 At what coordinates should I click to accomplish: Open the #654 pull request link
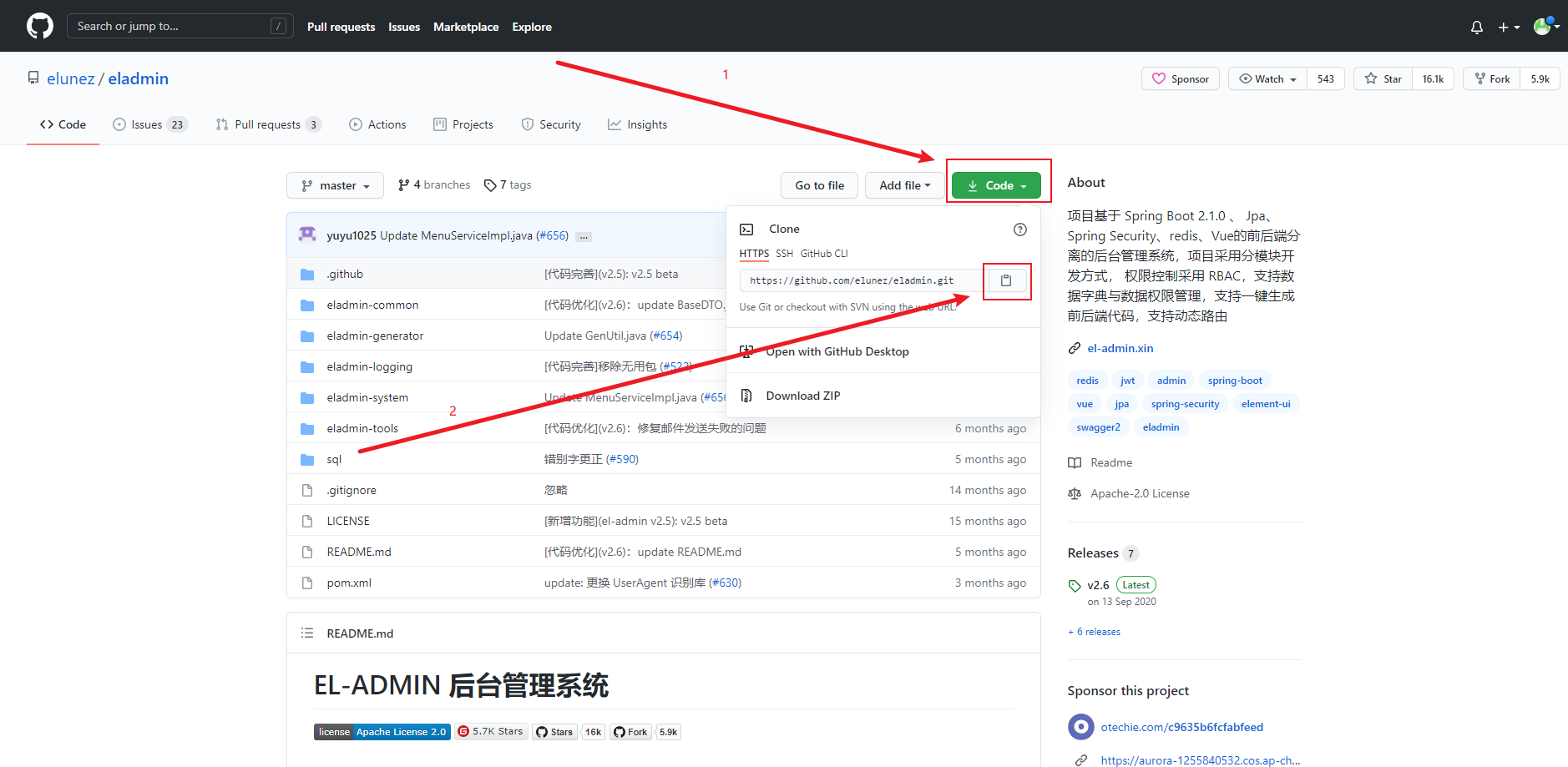pyautogui.click(x=665, y=336)
